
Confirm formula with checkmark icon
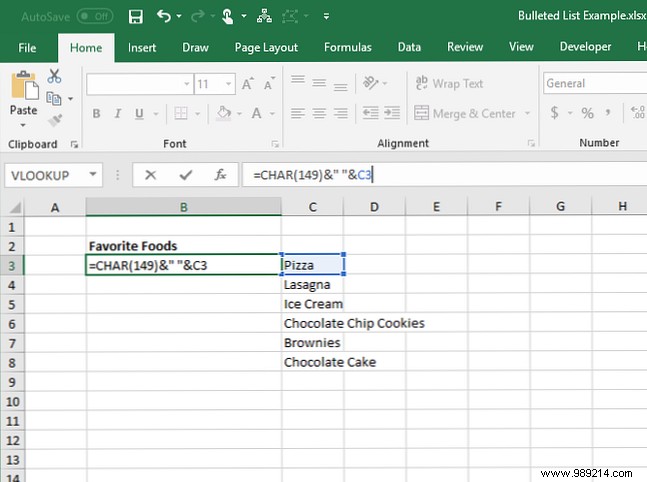pyautogui.click(x=186, y=175)
